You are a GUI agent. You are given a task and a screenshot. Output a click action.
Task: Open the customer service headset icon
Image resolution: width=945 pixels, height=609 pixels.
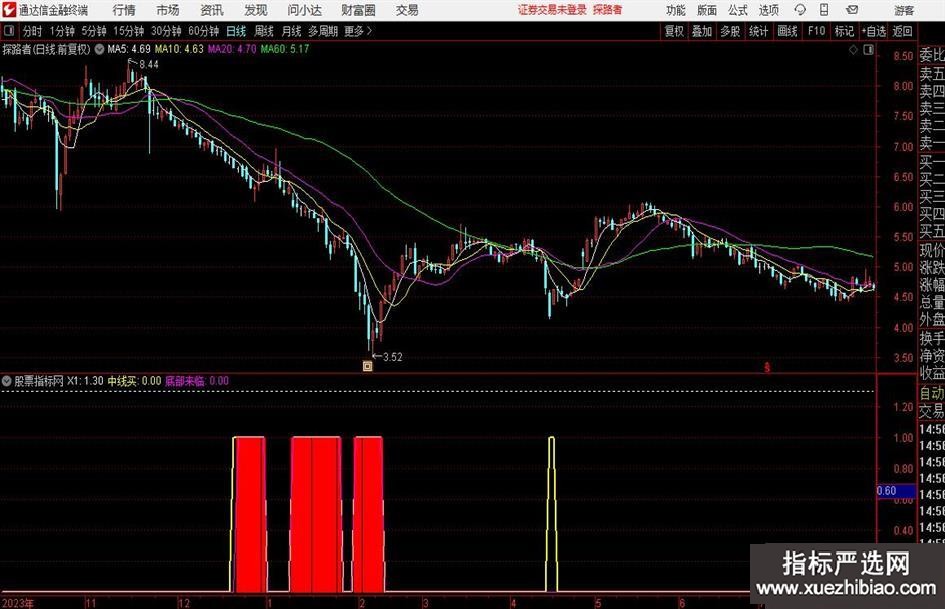(800, 10)
